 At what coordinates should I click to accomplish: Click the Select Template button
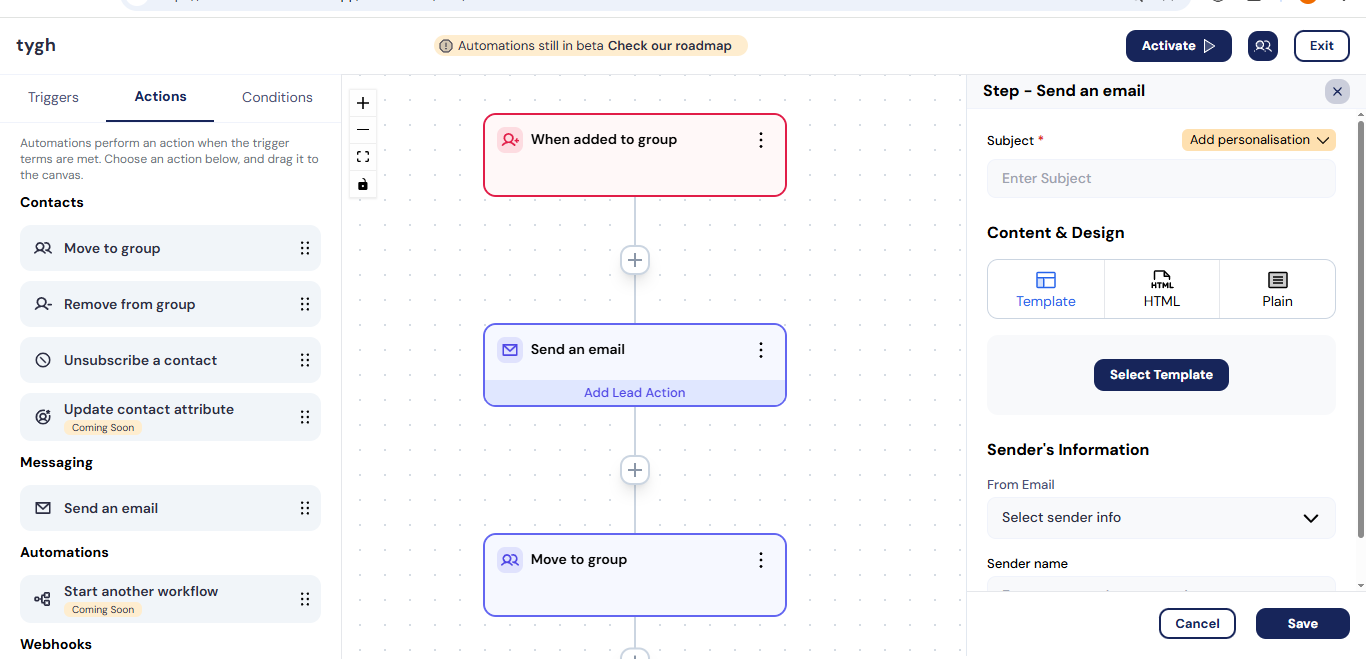pyautogui.click(x=1161, y=375)
